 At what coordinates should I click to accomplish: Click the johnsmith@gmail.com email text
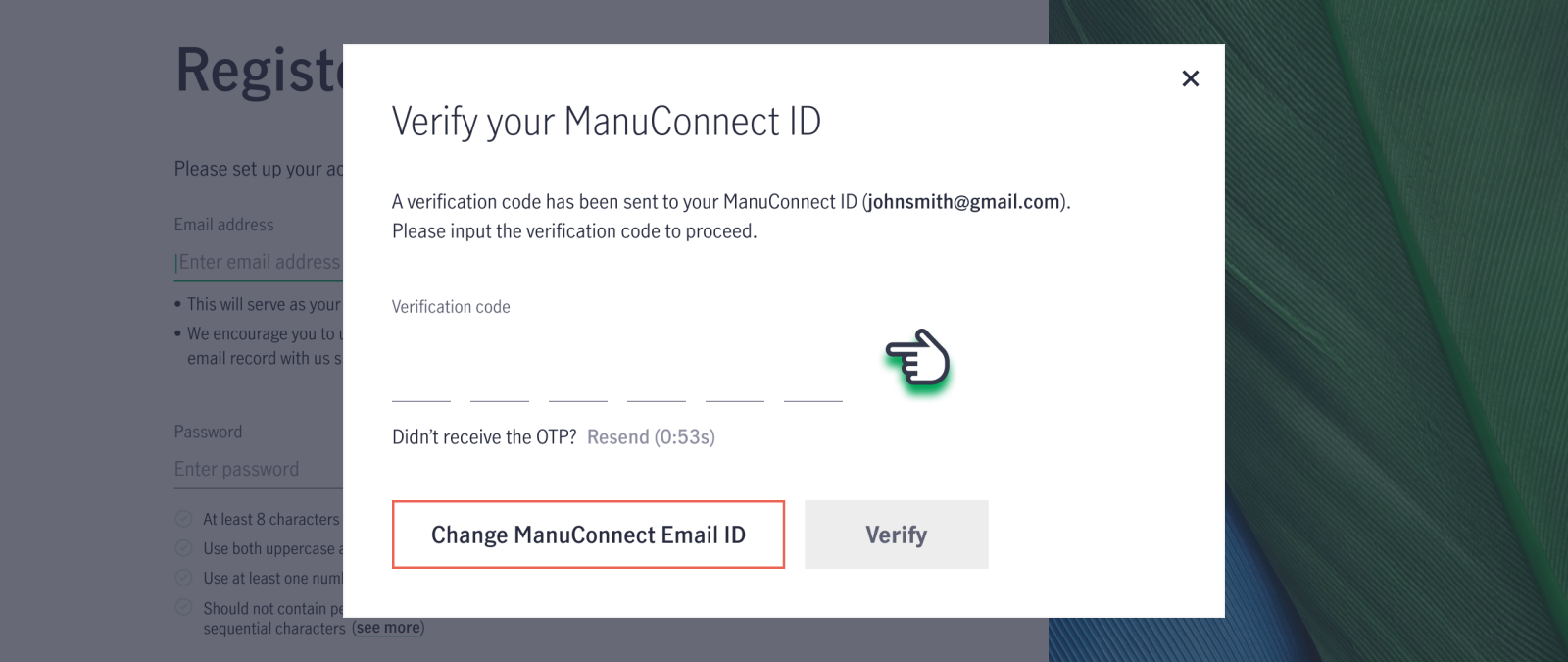point(963,202)
